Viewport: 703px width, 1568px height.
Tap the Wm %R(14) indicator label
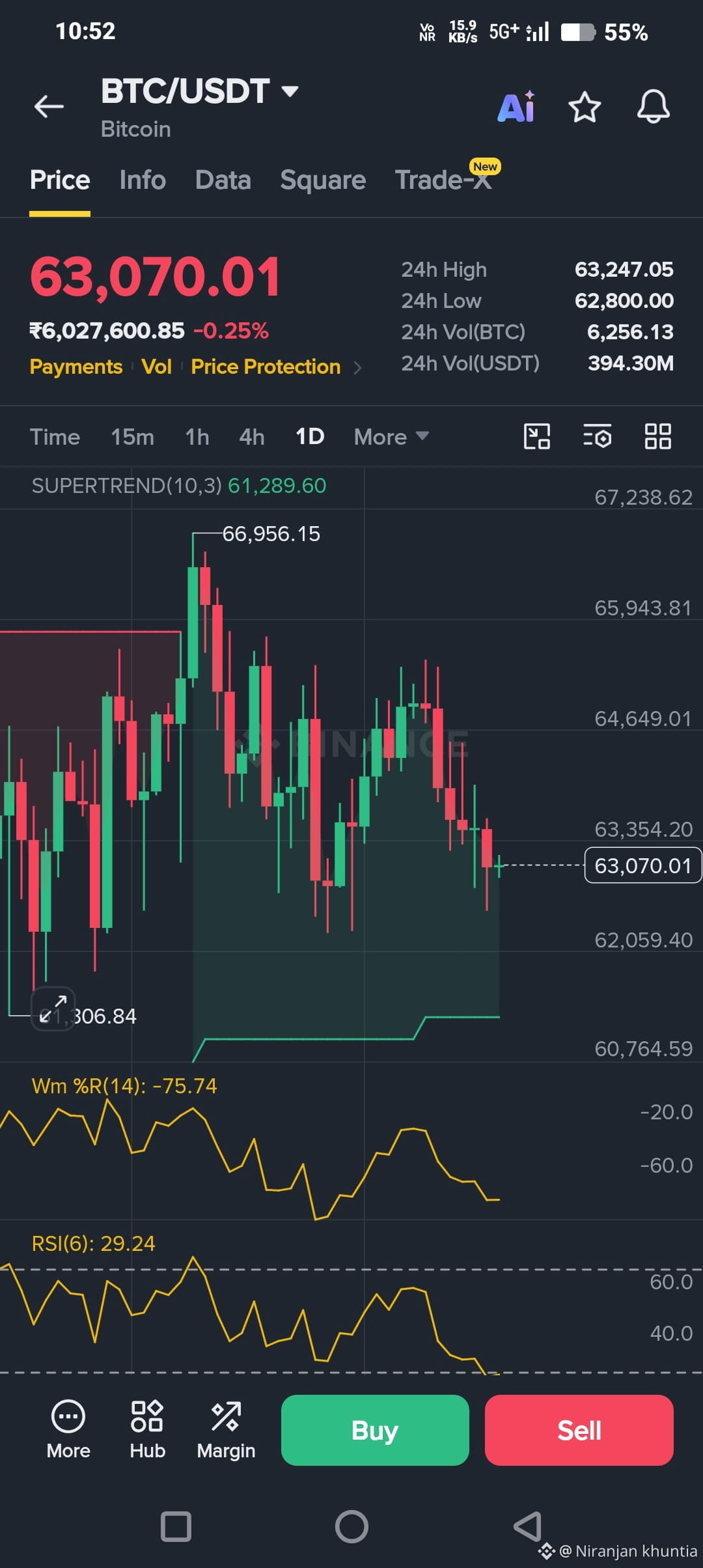(124, 1086)
